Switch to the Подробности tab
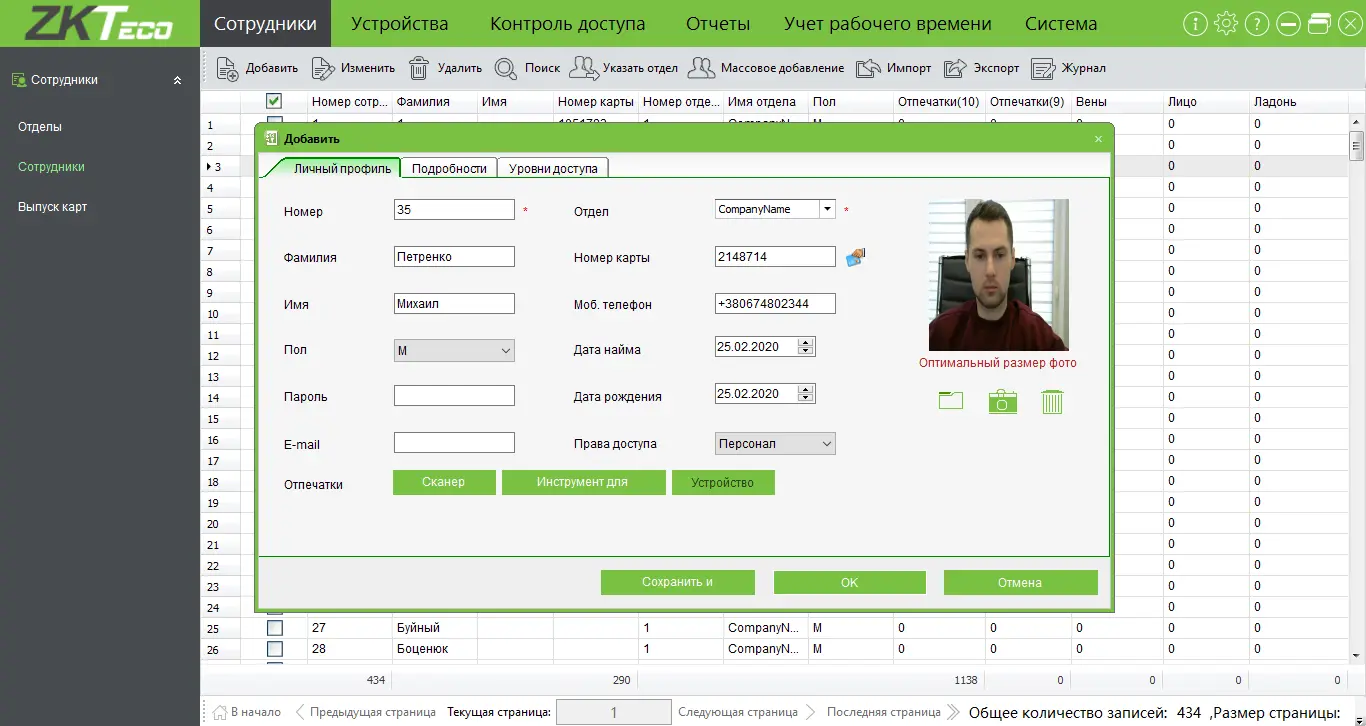Image resolution: width=1366 pixels, height=726 pixels. (449, 168)
